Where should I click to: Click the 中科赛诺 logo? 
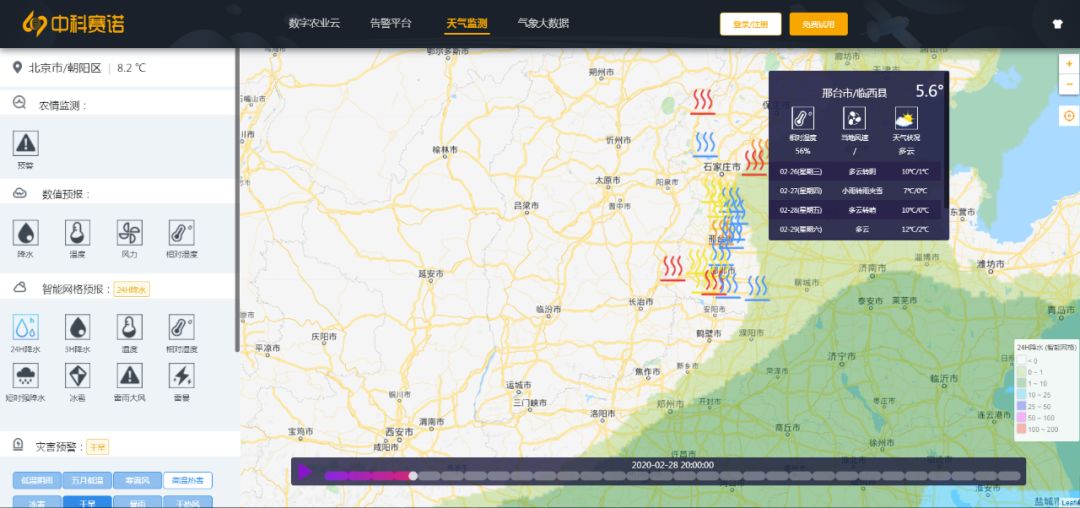(x=73, y=23)
